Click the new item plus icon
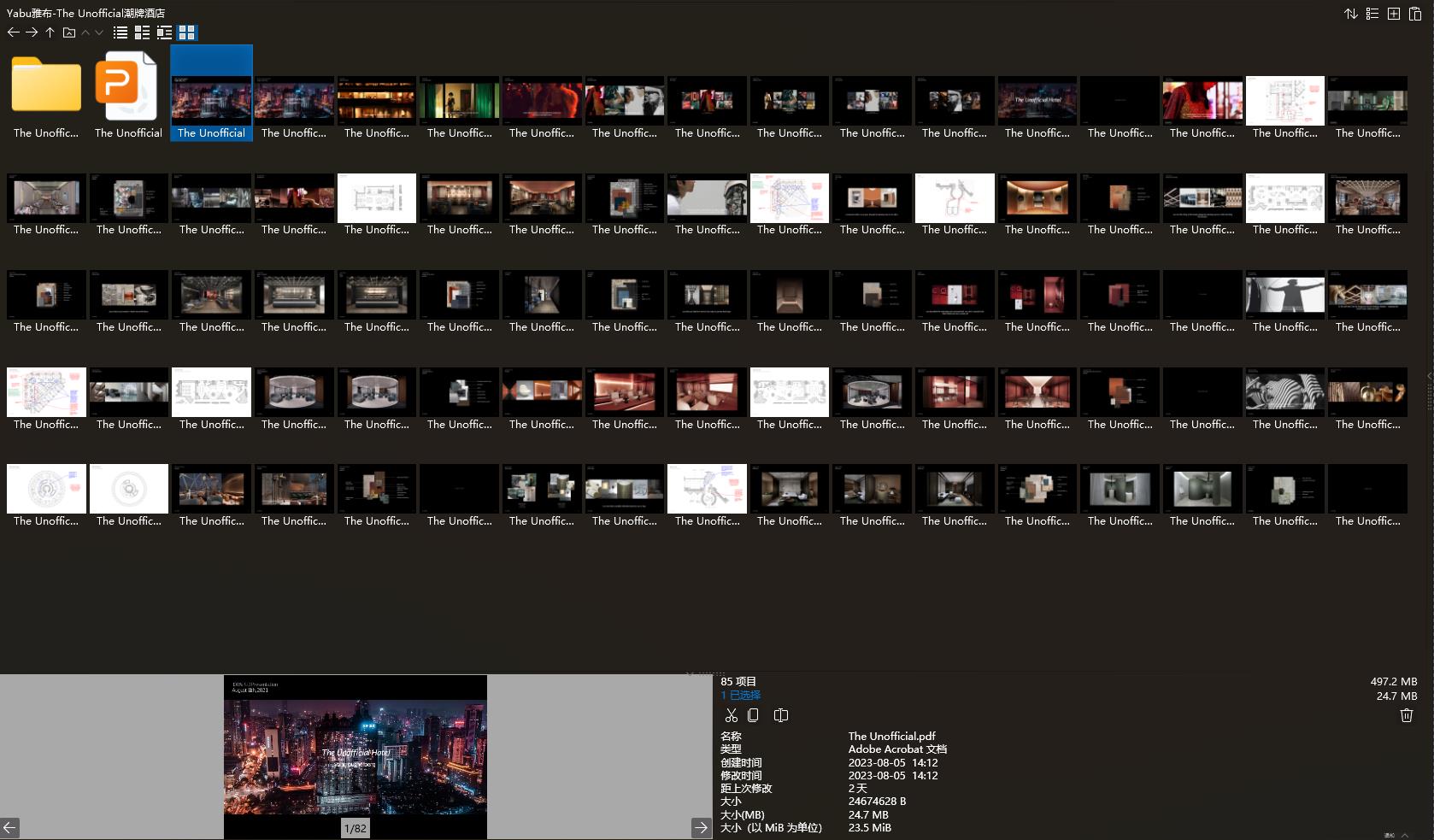This screenshot has width=1434, height=840. tap(1394, 14)
